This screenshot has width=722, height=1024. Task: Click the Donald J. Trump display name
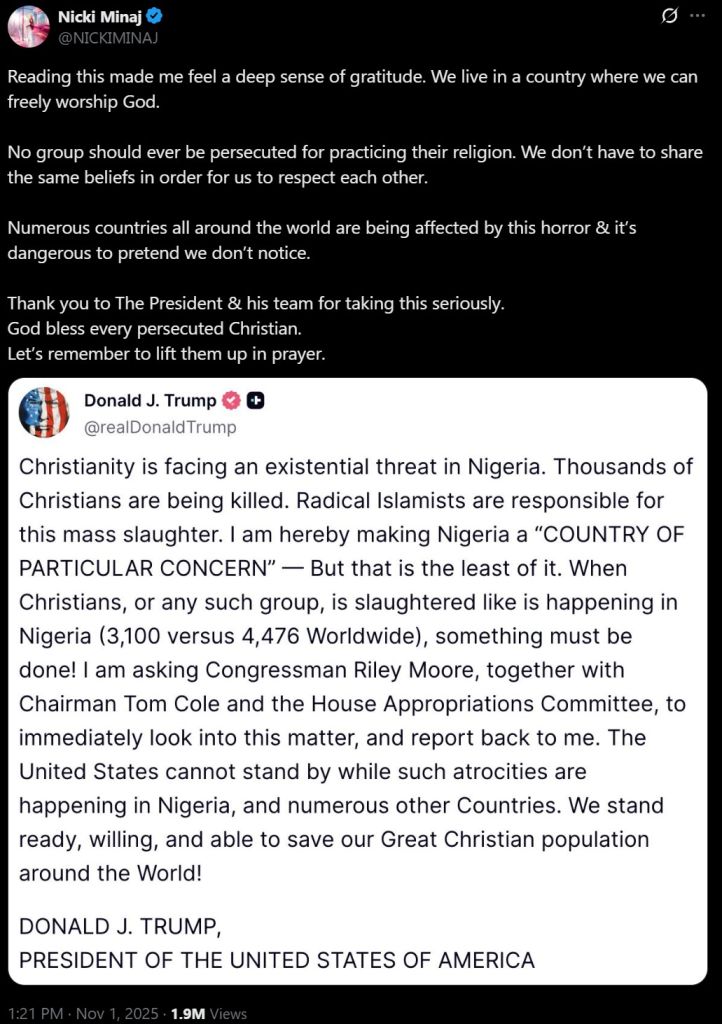pyautogui.click(x=150, y=401)
